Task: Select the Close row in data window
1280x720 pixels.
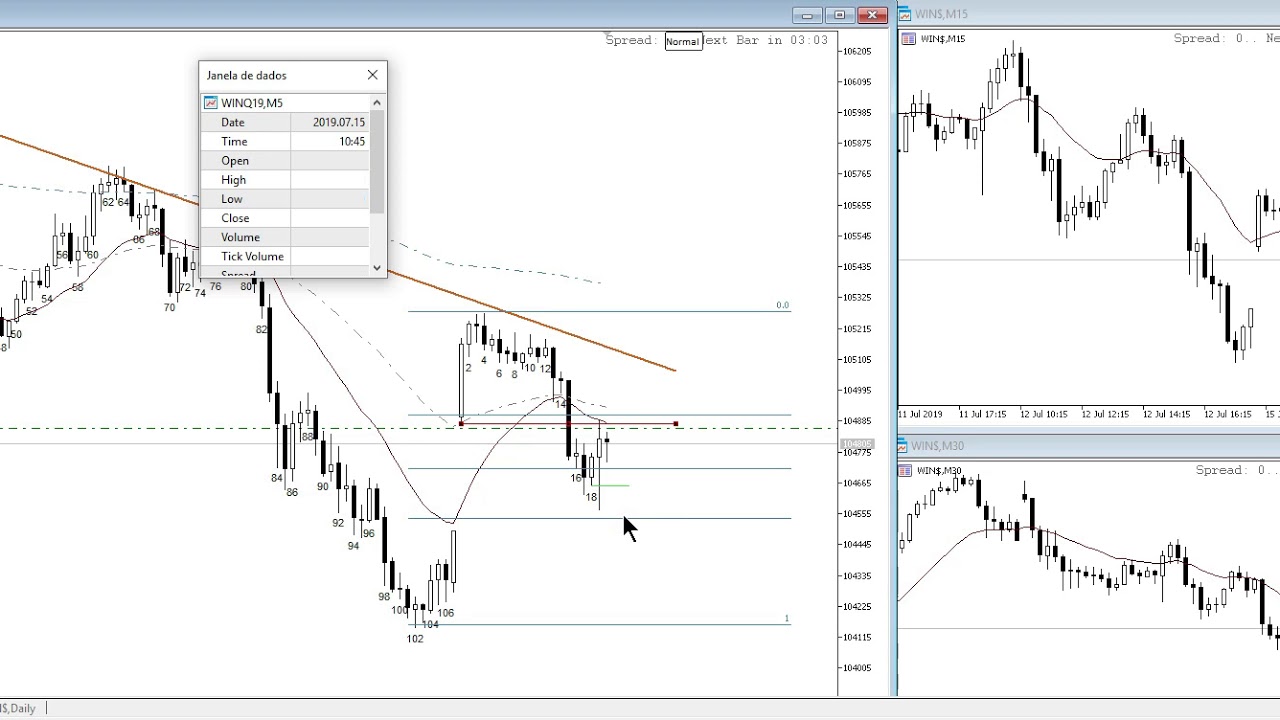Action: point(285,217)
